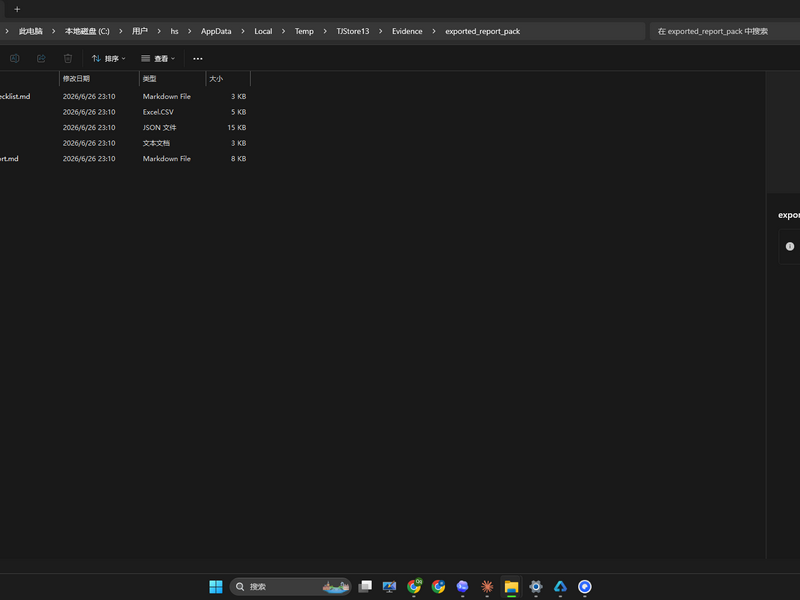Open the Windows Start menu
This screenshot has width=800, height=600.
(x=216, y=587)
